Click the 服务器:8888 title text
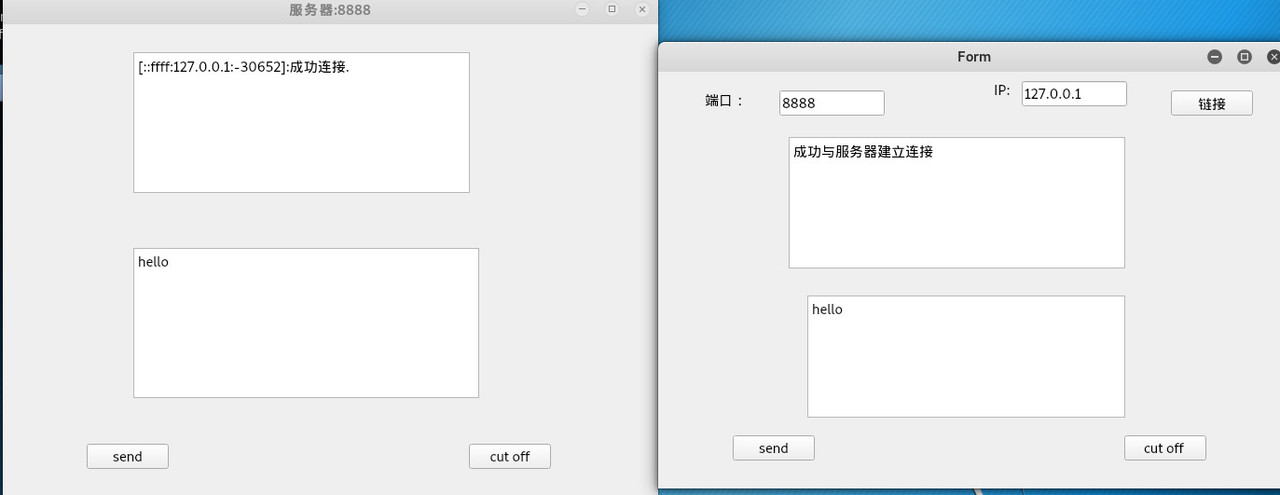 point(330,10)
